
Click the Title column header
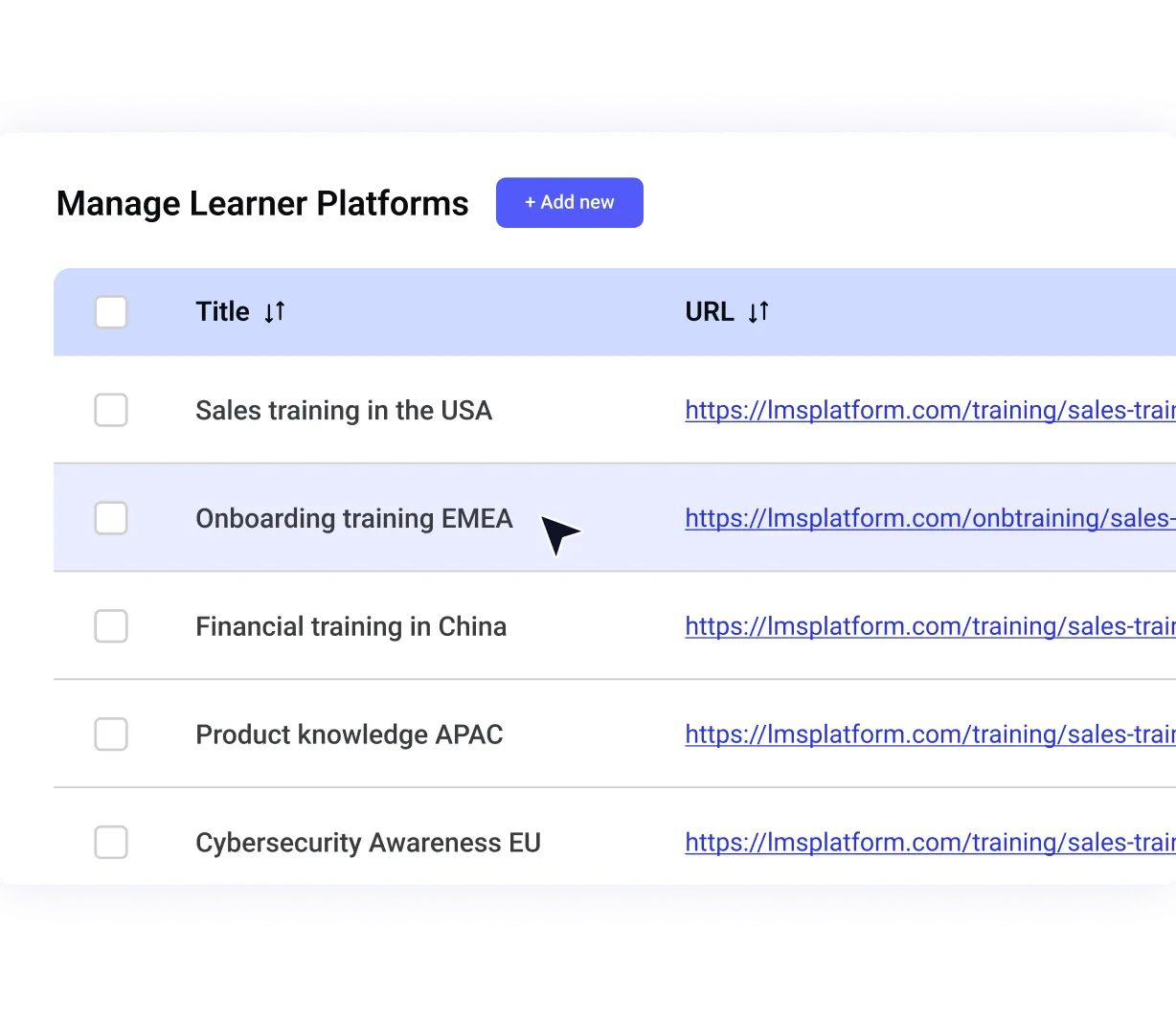222,311
